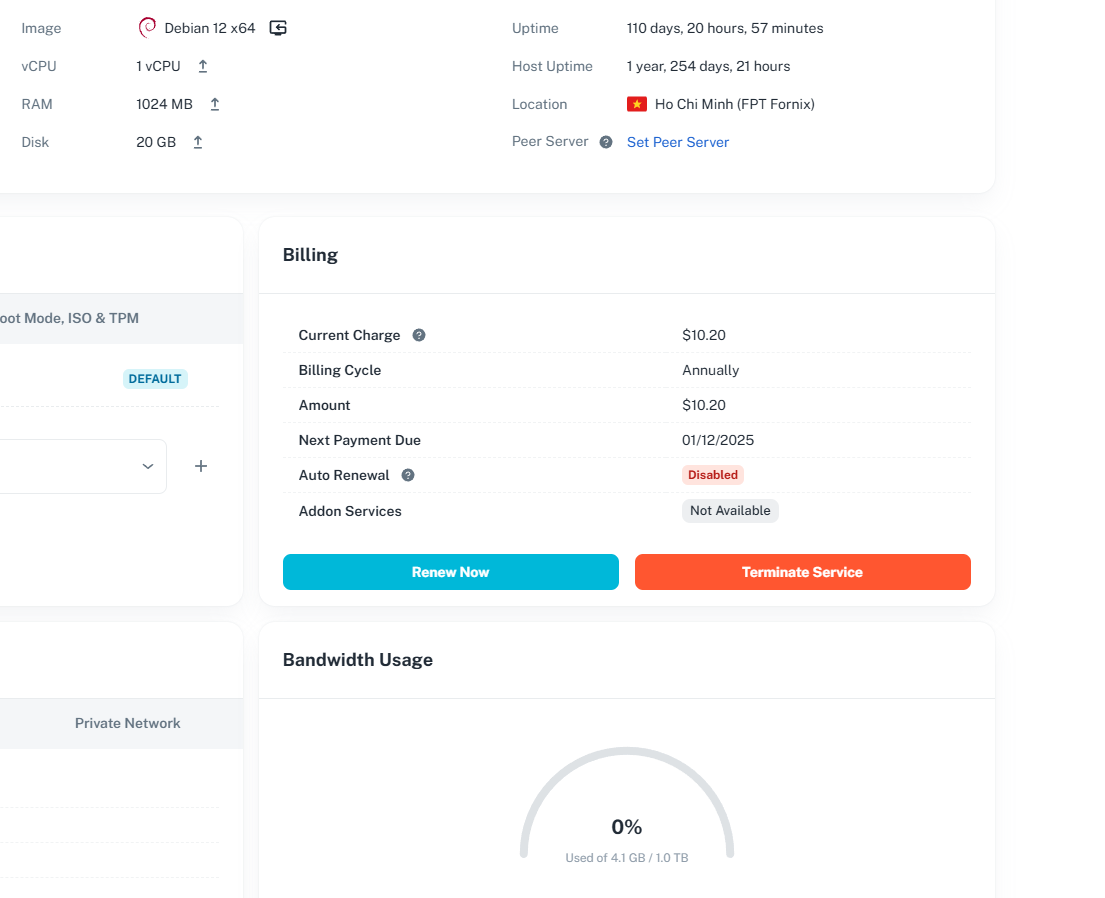Click the Billing Cycle label
The width and height of the screenshot is (1105, 898).
(x=340, y=370)
